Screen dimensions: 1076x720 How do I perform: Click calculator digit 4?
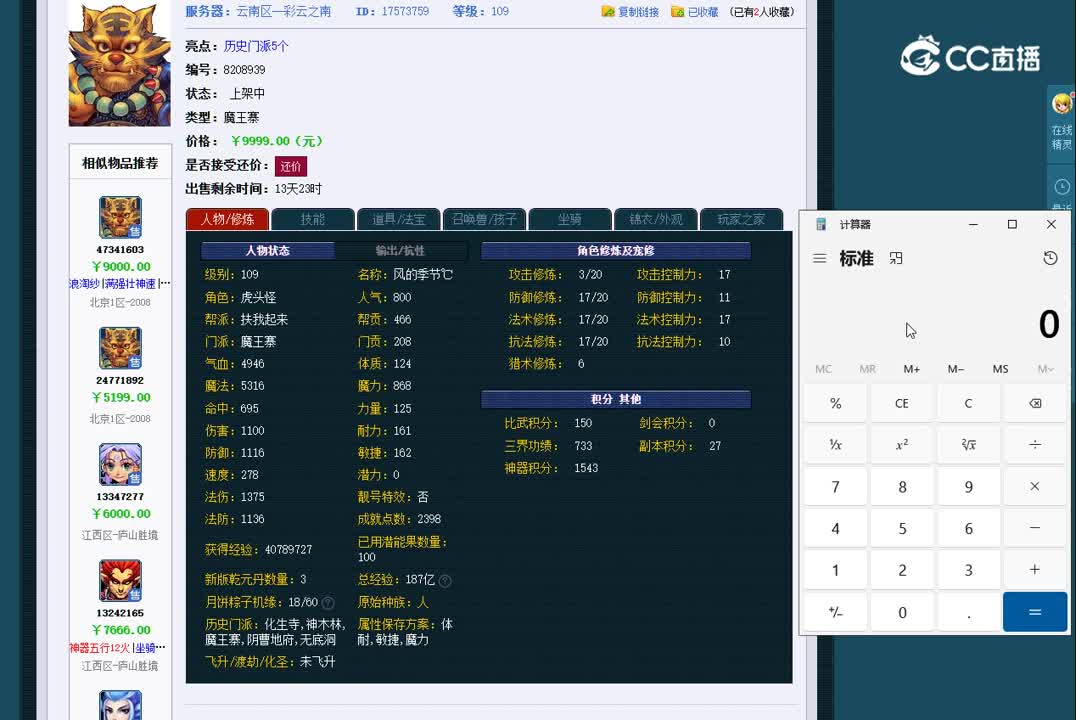(835, 528)
